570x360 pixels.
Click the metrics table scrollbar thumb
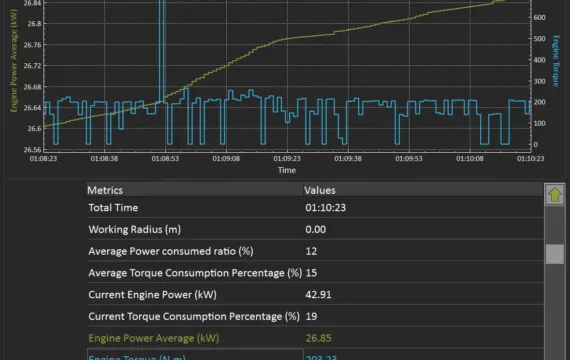(554, 253)
